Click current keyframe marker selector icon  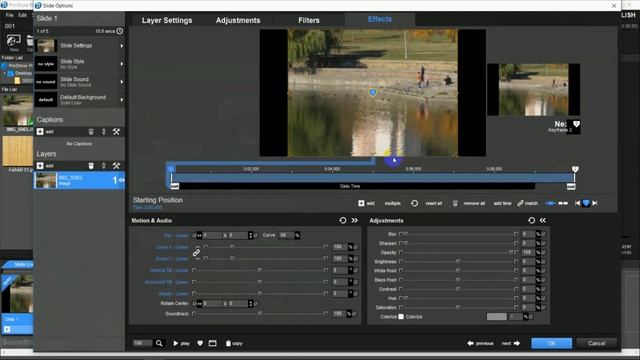click(586, 203)
